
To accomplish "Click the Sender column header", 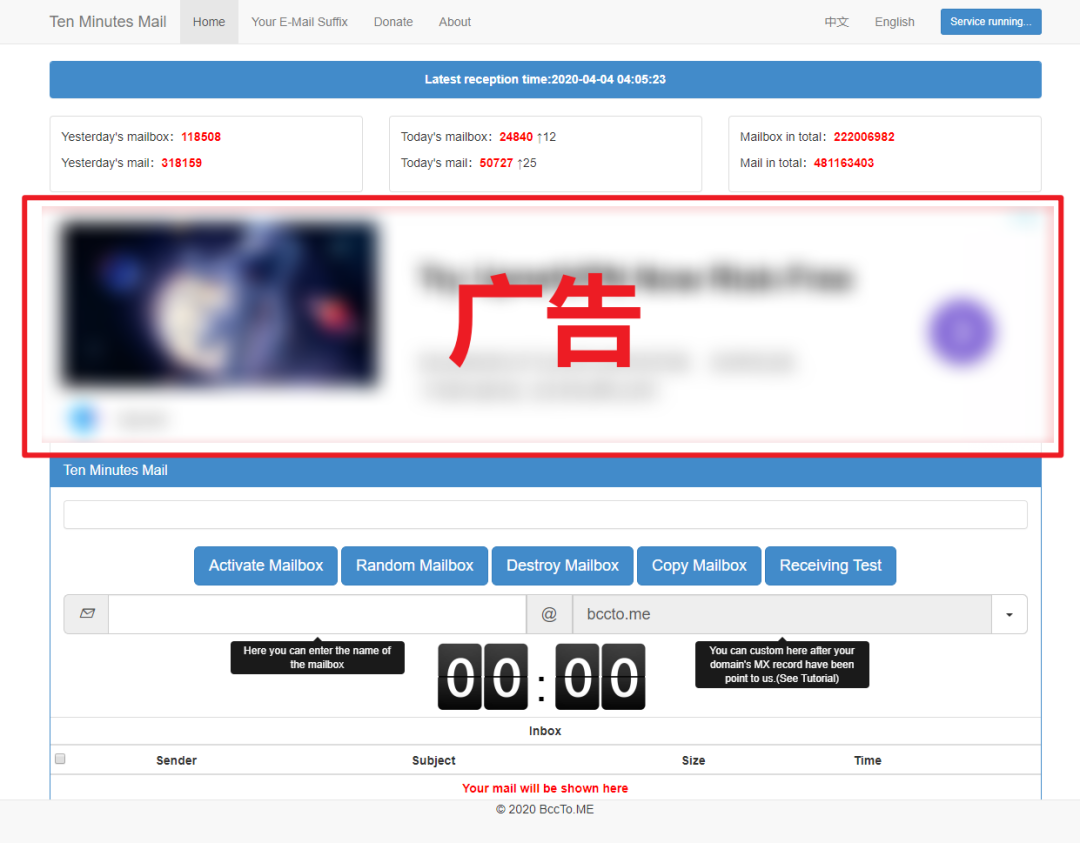I will tap(176, 760).
